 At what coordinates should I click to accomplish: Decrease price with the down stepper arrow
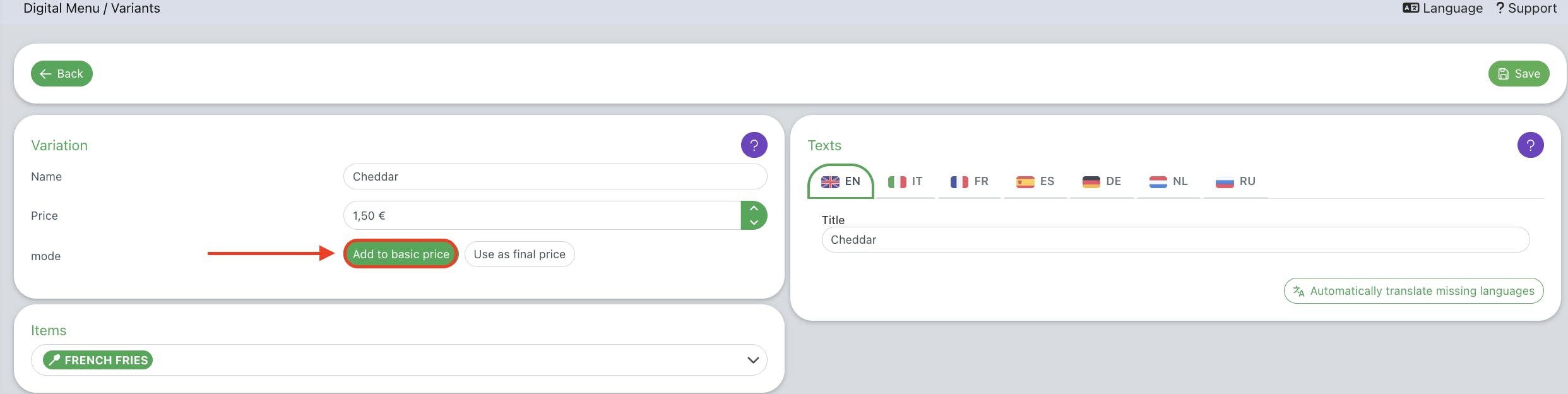point(754,222)
